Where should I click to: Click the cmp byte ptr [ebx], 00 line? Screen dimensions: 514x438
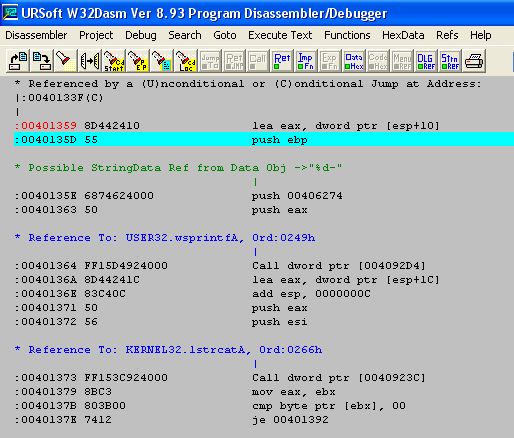pos(210,405)
